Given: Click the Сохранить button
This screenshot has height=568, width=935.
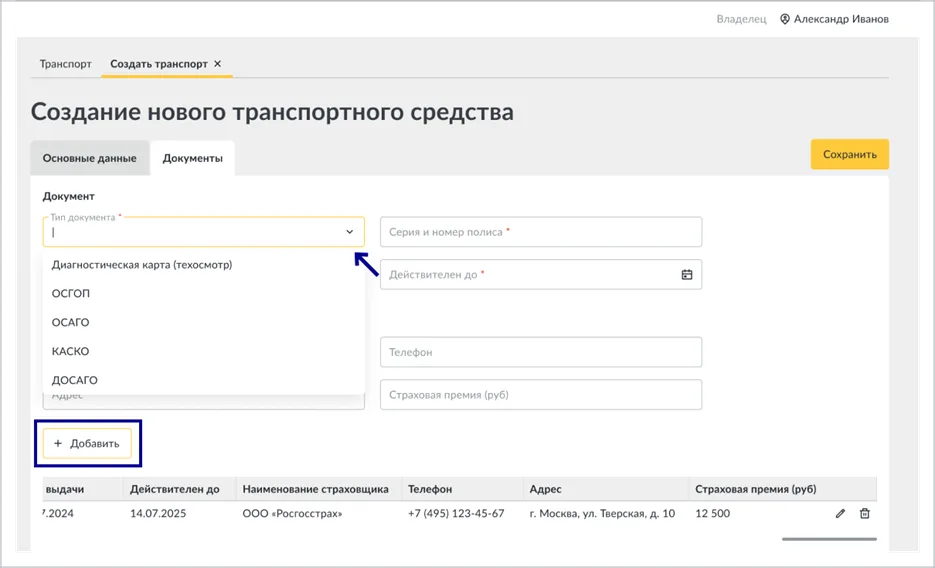Looking at the screenshot, I should point(850,154).
